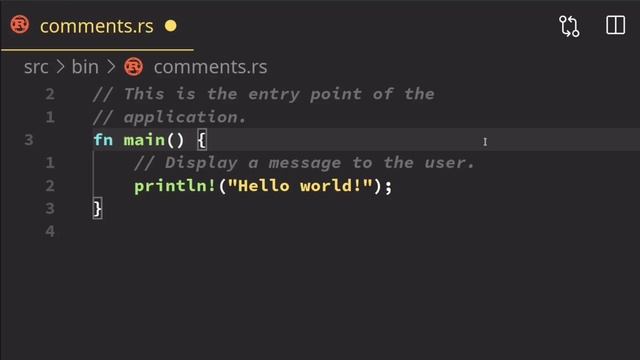The width and height of the screenshot is (640, 360).
Task: Open the source control changes icon
Action: pyautogui.click(x=569, y=26)
